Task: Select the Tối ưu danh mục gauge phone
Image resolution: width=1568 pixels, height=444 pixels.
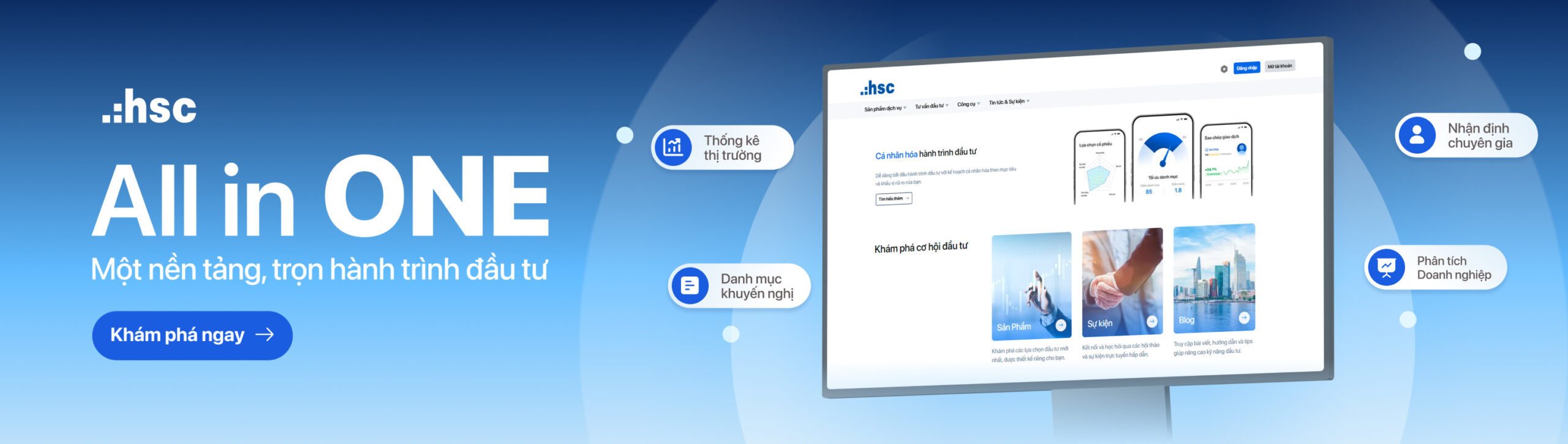Action: pos(1162,158)
